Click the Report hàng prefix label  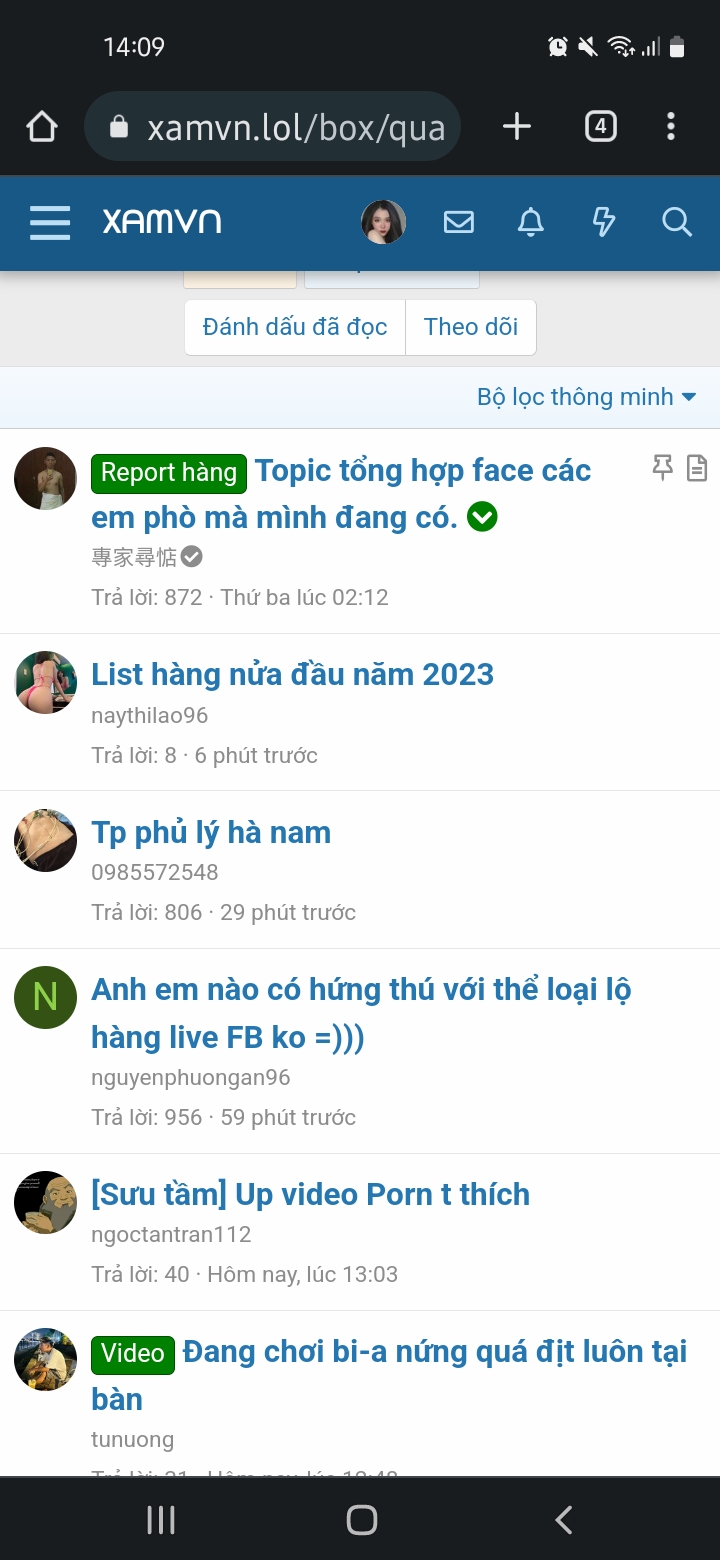(x=169, y=472)
